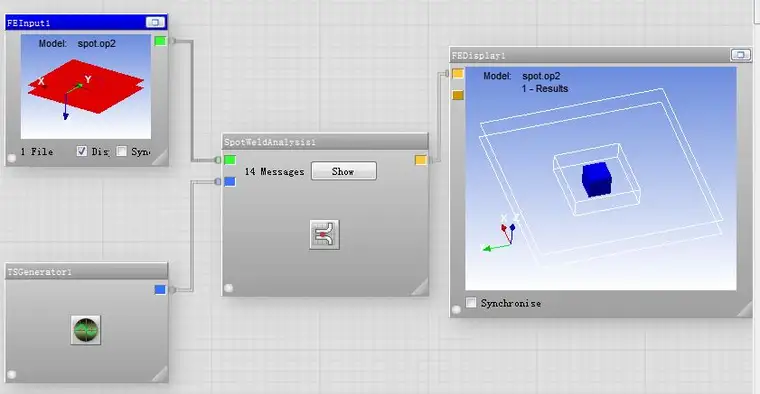The image size is (760, 394).
Task: Click the TSGenerator1 oscilloscope icon
Action: coord(86,330)
